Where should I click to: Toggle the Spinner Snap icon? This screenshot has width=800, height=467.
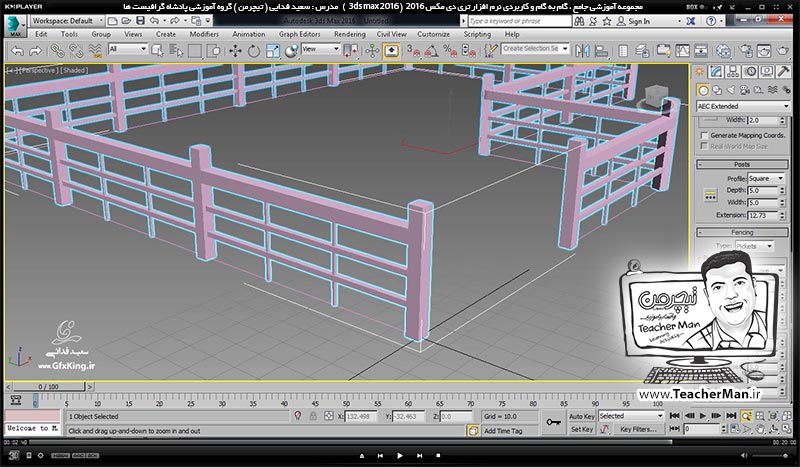click(x=468, y=51)
